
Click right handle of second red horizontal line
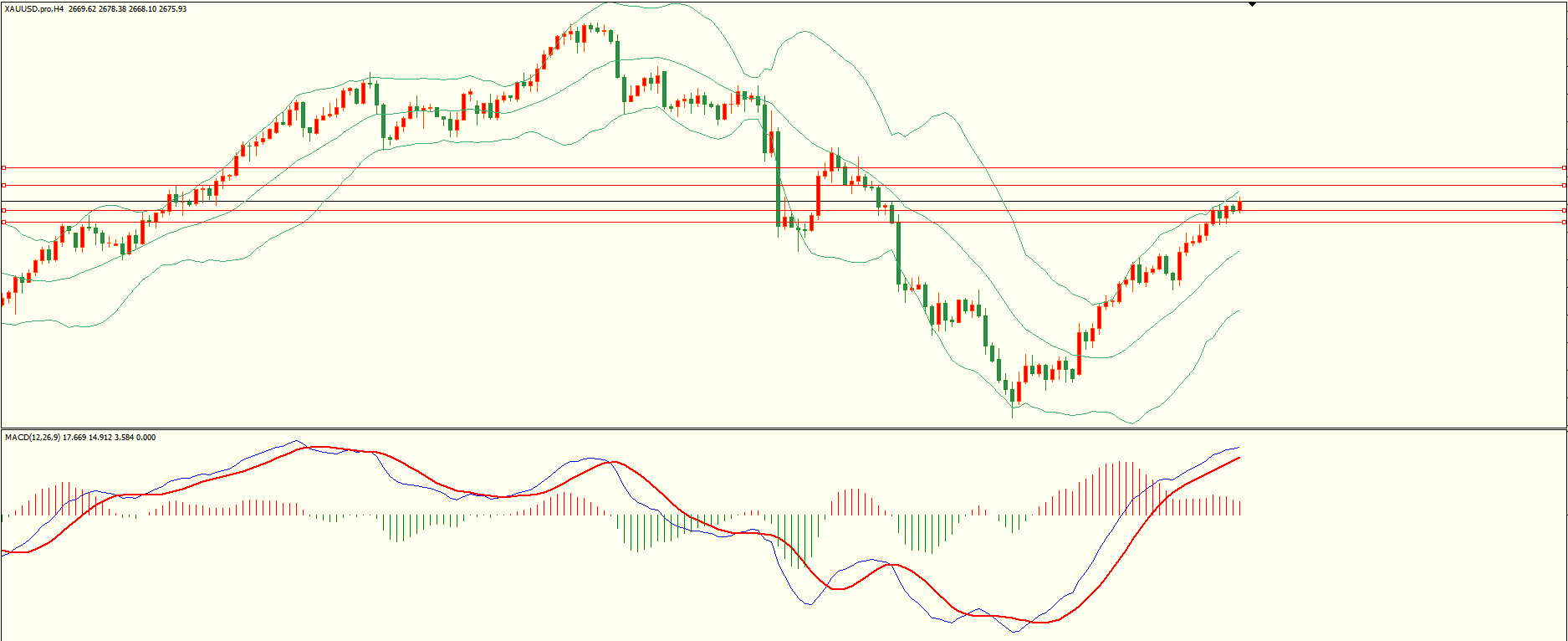click(x=1564, y=185)
